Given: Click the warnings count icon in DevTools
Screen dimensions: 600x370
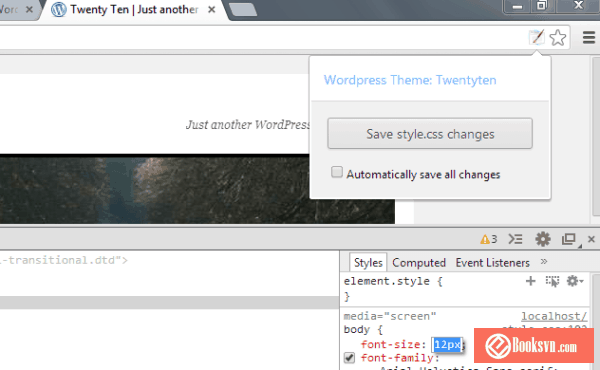Looking at the screenshot, I should point(489,239).
